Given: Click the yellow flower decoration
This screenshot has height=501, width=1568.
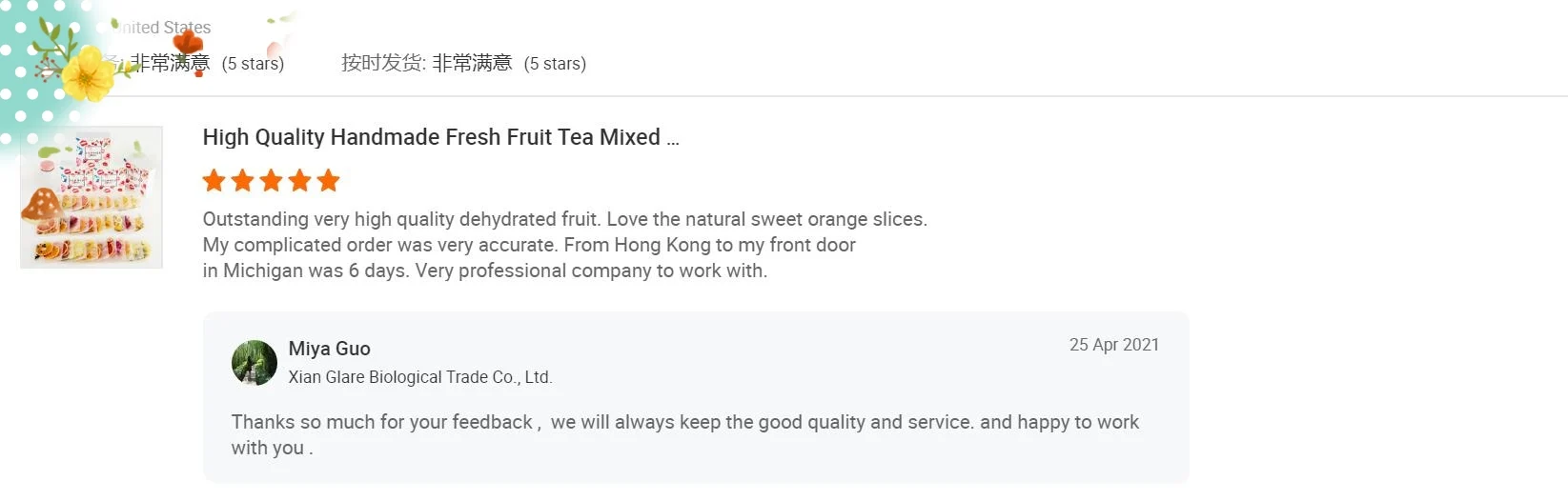Looking at the screenshot, I should pos(89,74).
